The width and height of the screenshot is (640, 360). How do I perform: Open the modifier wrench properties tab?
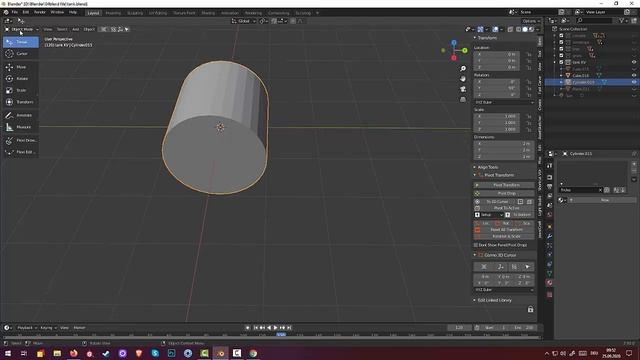(x=549, y=236)
